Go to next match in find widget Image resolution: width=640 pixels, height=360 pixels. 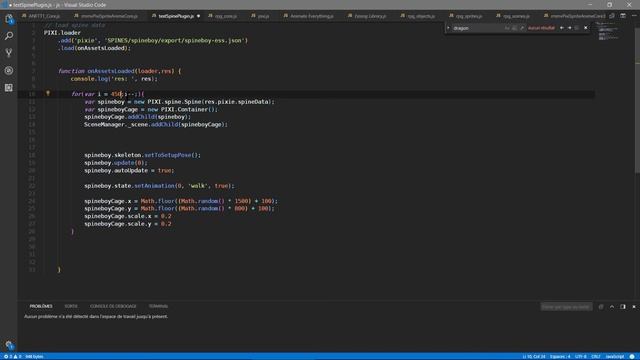[x=569, y=28]
